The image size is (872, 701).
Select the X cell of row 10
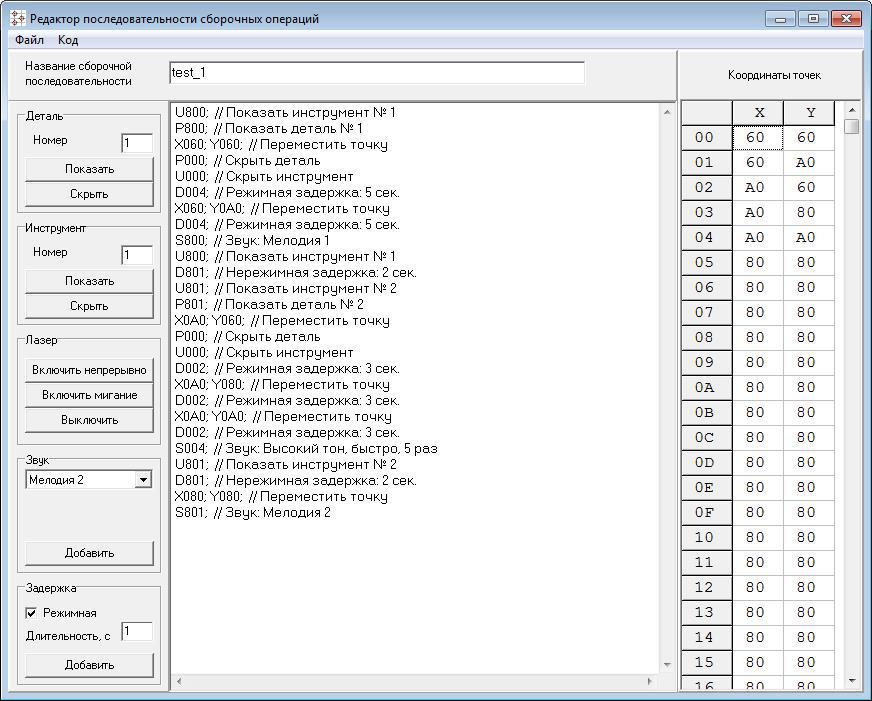(x=758, y=538)
